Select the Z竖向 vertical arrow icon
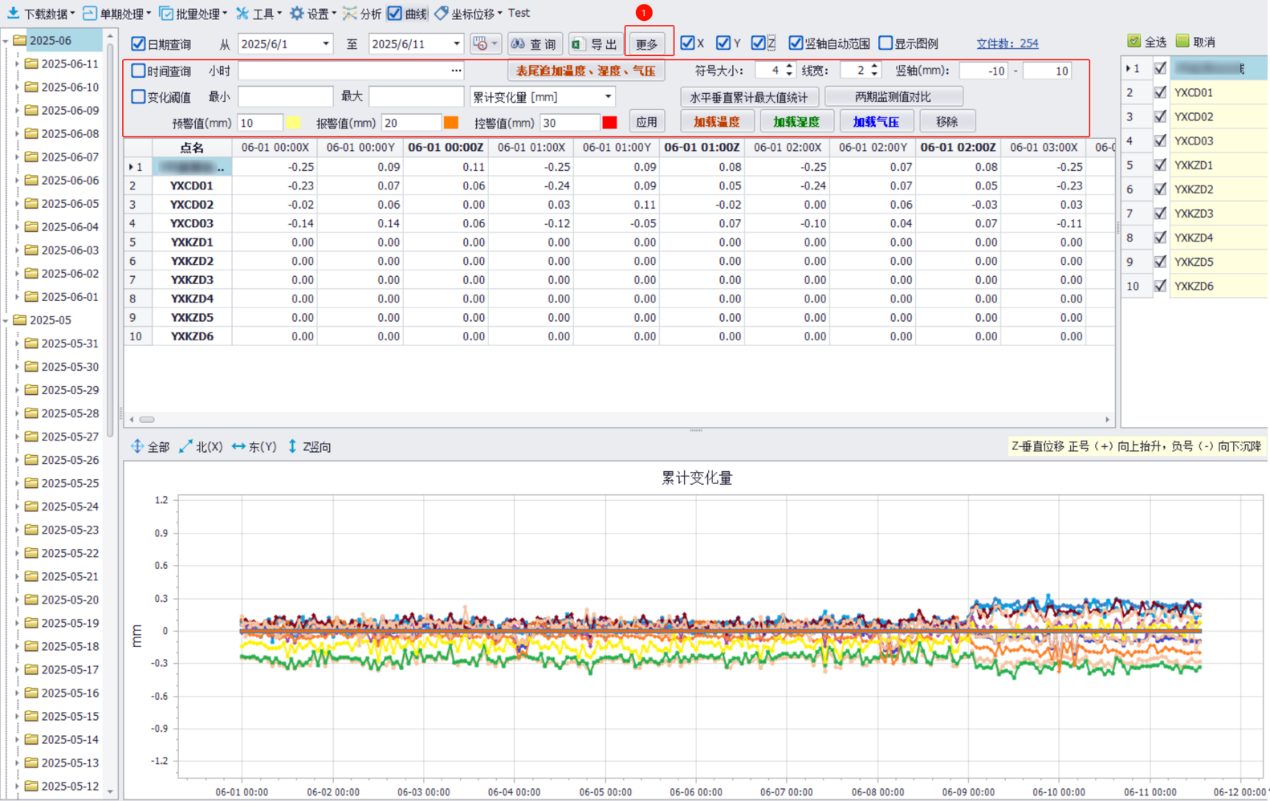Image resolution: width=1270 pixels, height=801 pixels. [x=292, y=447]
